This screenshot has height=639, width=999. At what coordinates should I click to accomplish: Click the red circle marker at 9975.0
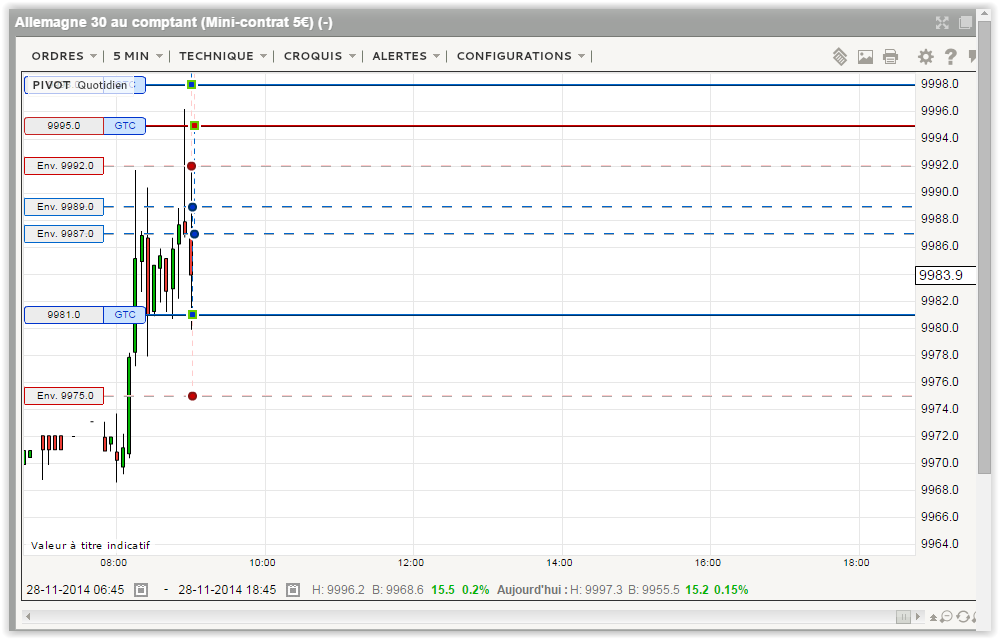(x=192, y=396)
